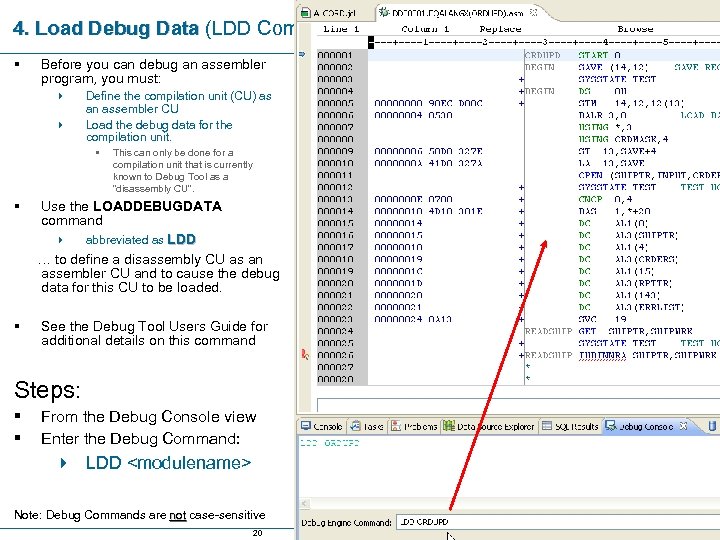This screenshot has height=540, width=720.
Task: Close the .asm editor tab
Action: click(x=533, y=13)
